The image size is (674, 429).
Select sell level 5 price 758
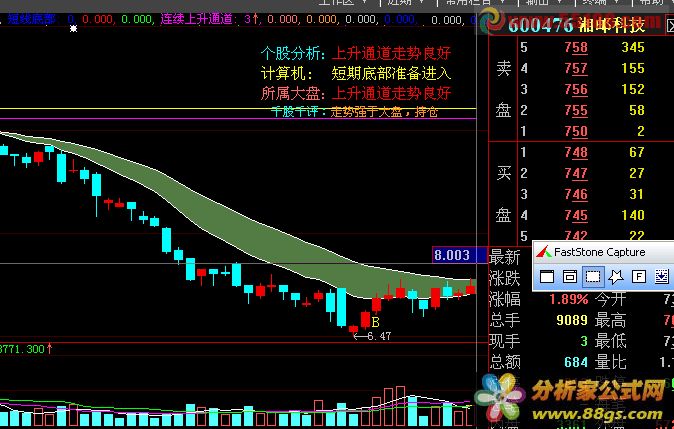point(576,47)
